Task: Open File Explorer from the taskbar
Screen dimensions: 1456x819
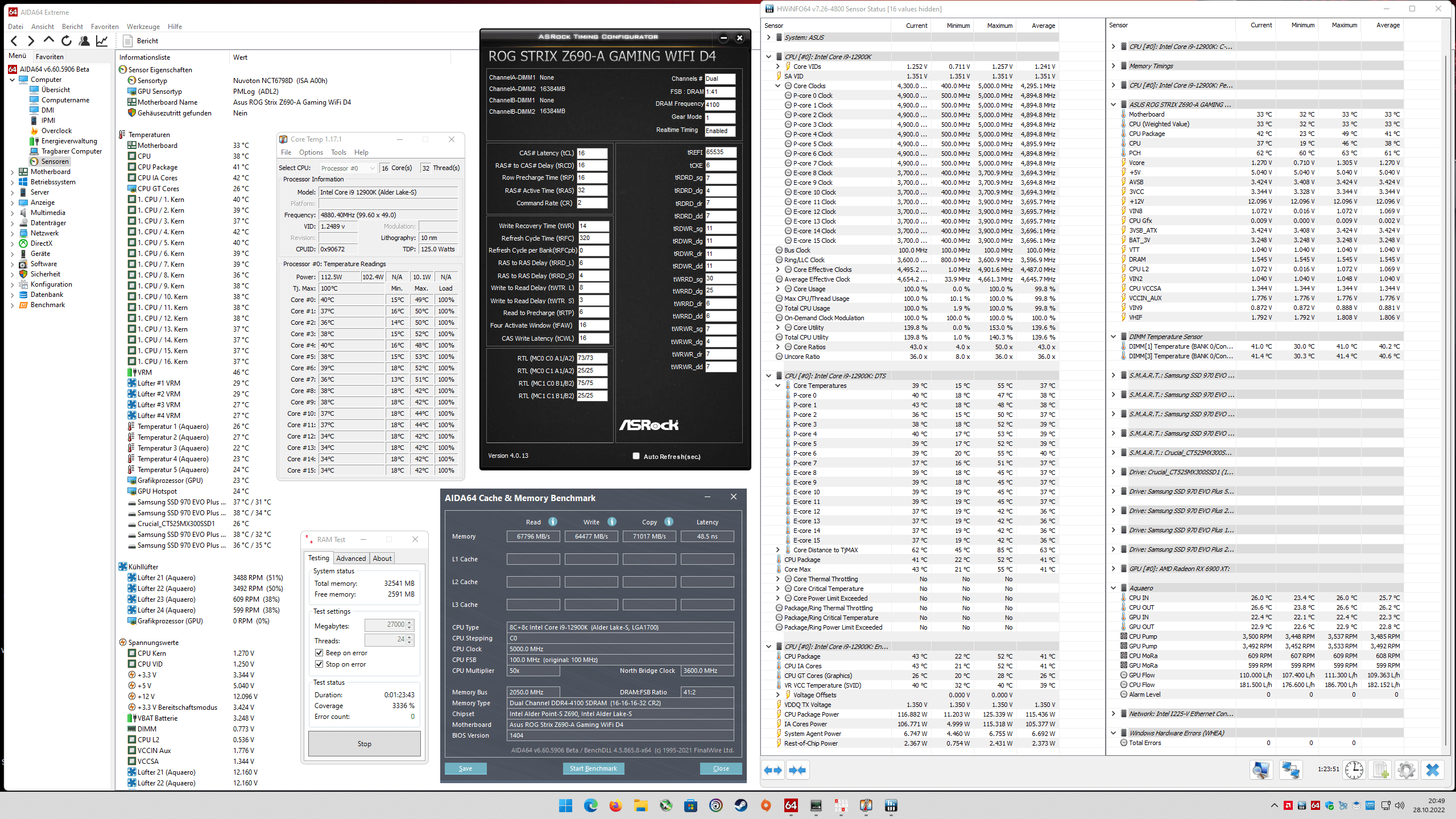Action: (641, 805)
